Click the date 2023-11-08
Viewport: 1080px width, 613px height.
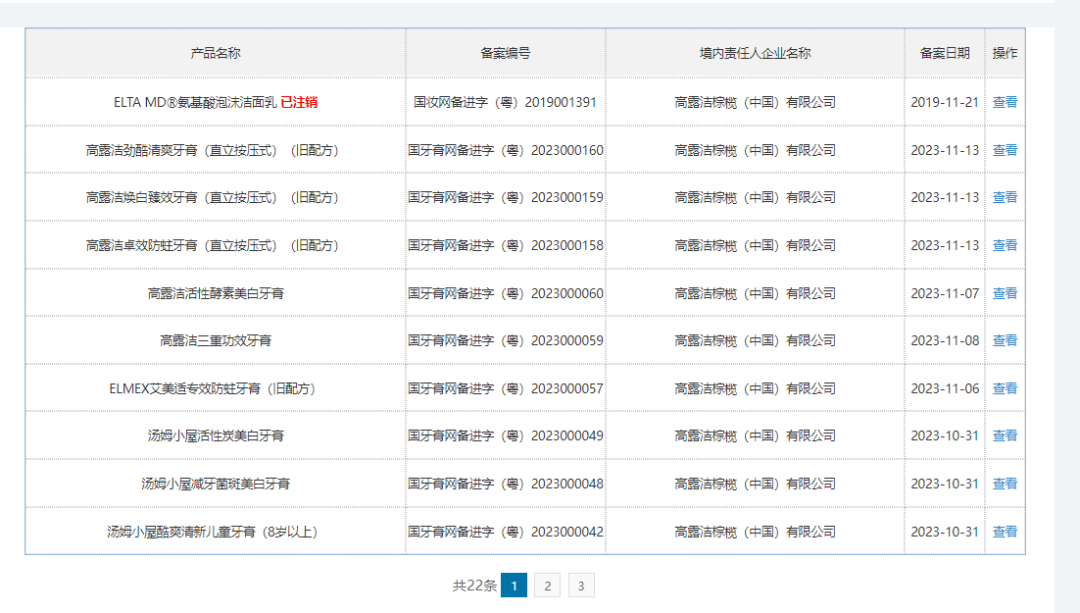(x=944, y=340)
